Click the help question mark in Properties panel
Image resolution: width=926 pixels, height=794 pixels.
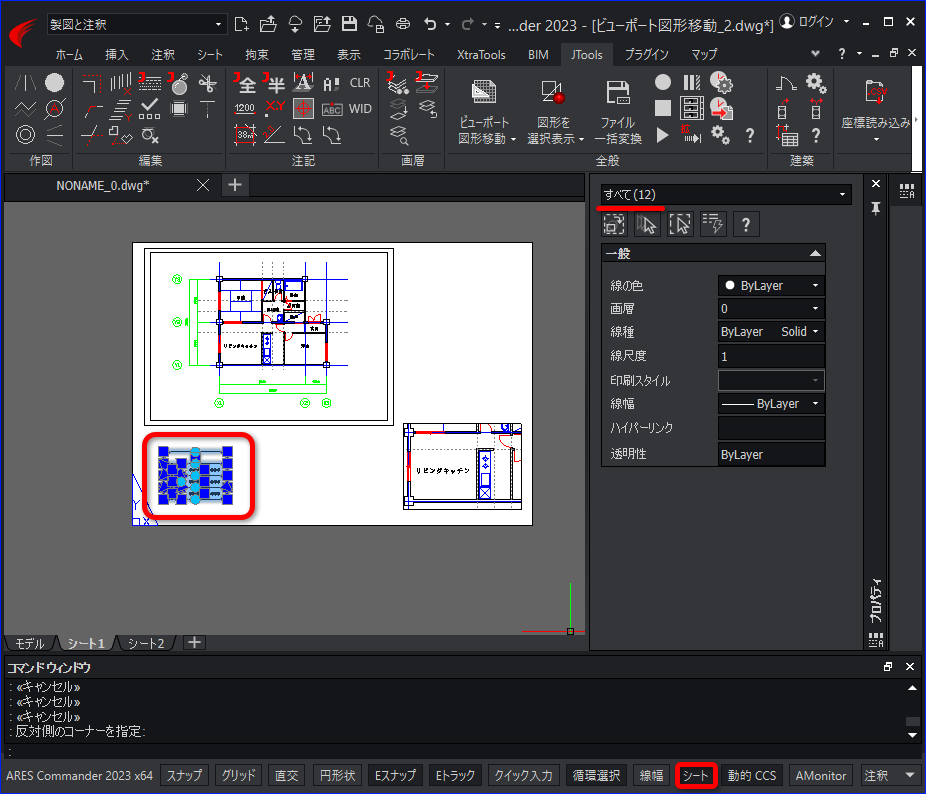(x=746, y=224)
